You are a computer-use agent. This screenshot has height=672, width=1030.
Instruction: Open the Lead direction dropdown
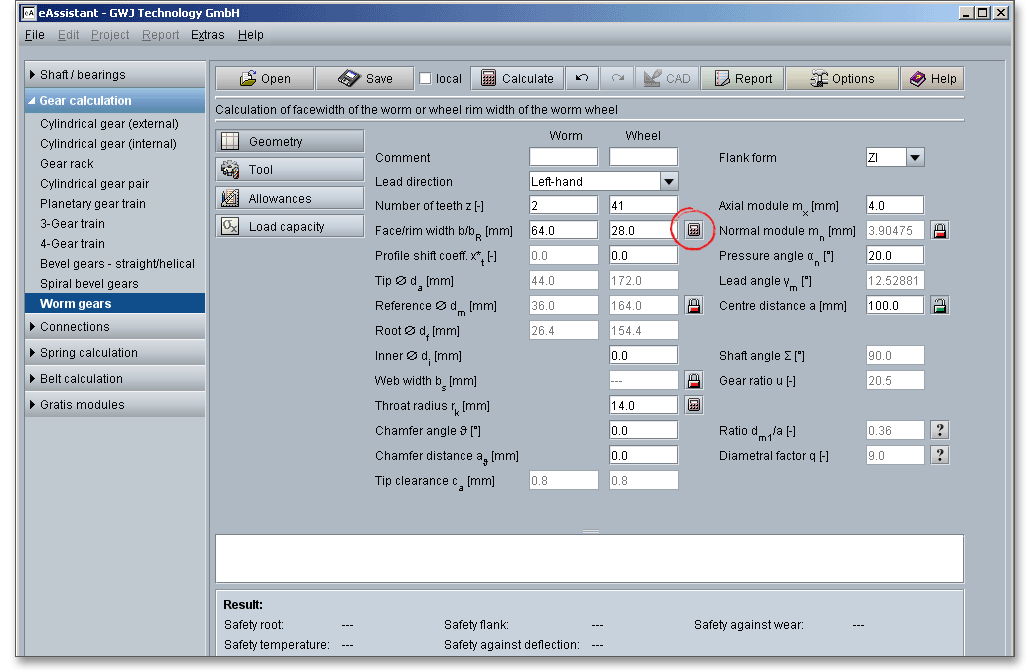click(x=669, y=182)
